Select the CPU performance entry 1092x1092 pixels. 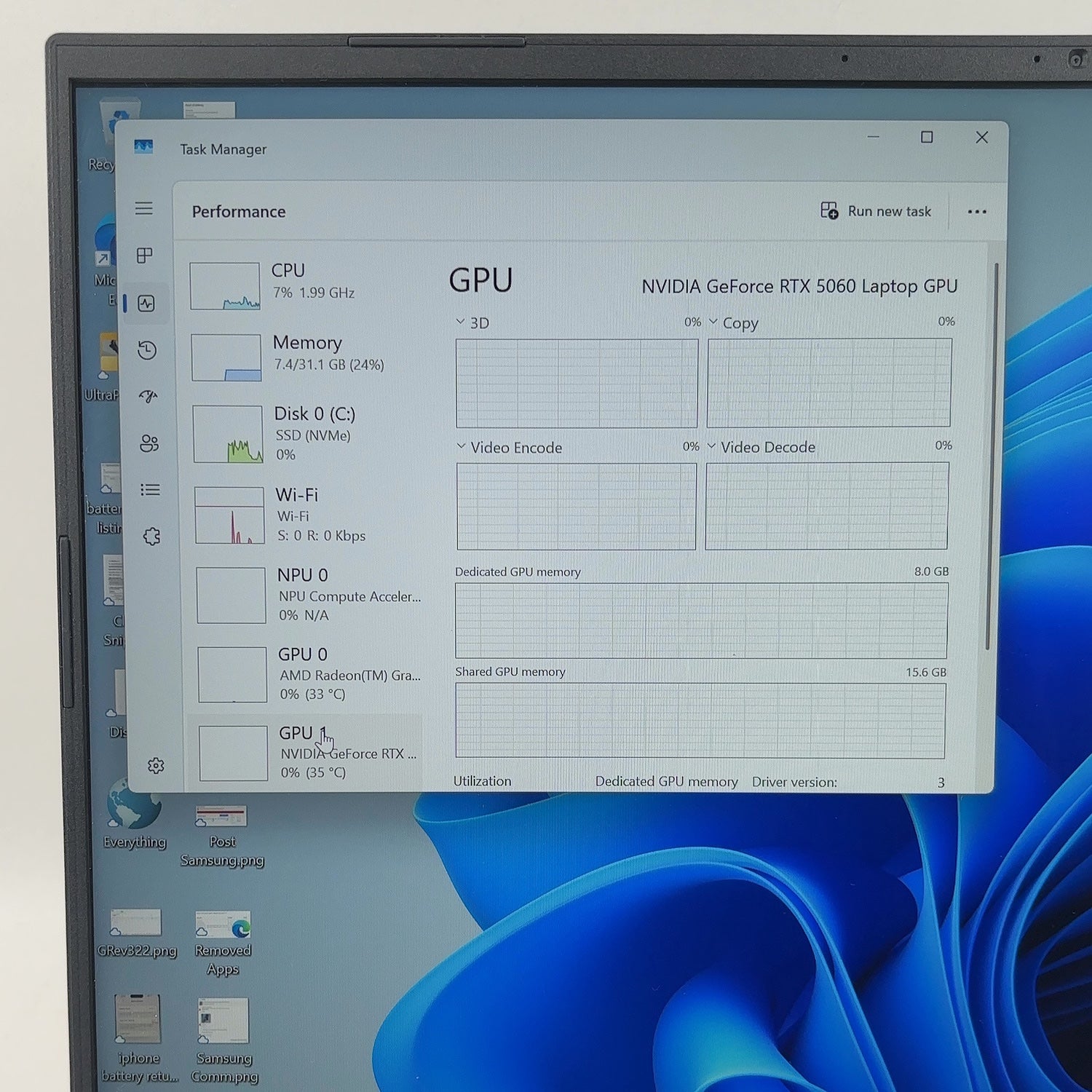(306, 285)
